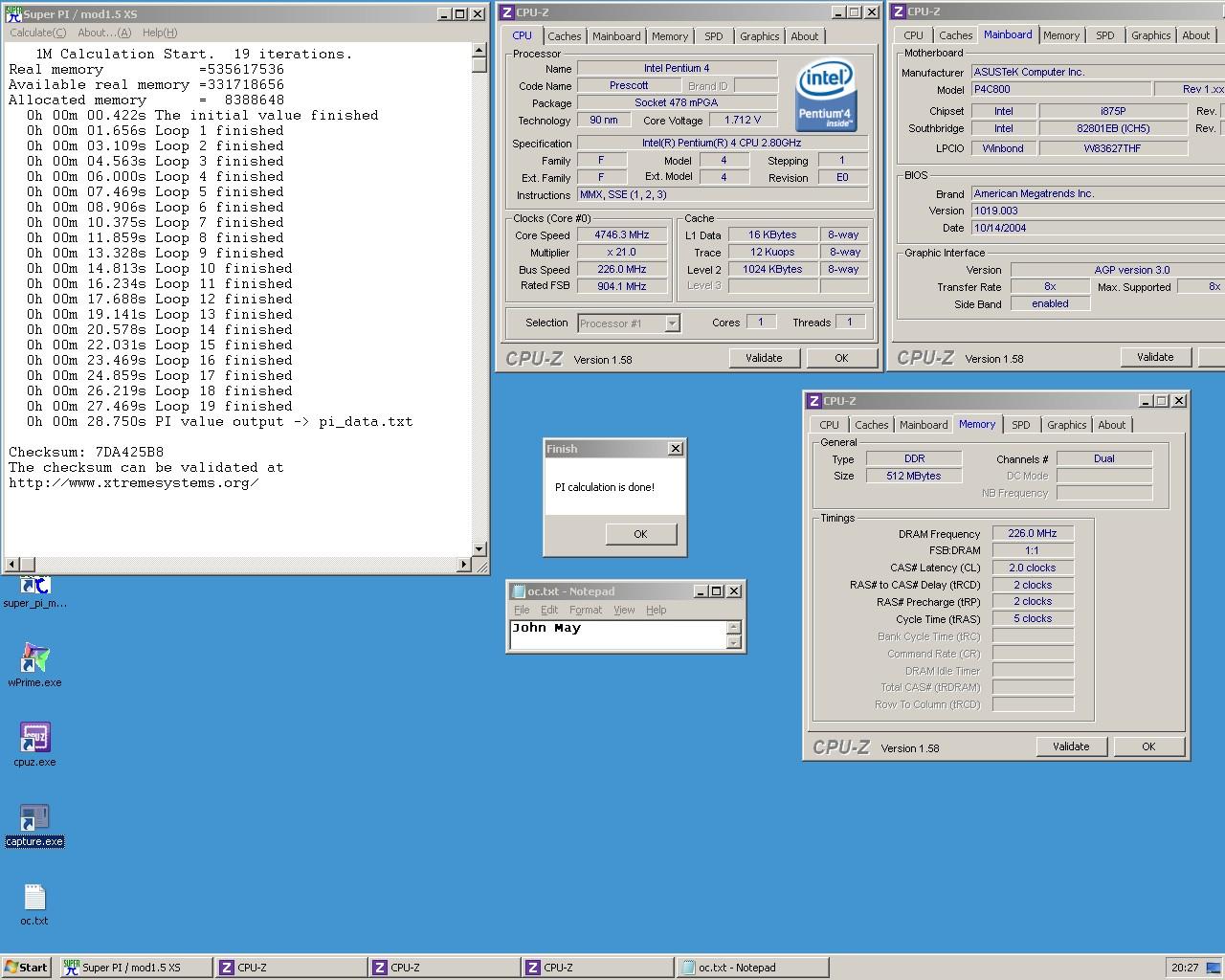1225x980 pixels.
Task: Click the Prescott code name field
Action: 629,85
